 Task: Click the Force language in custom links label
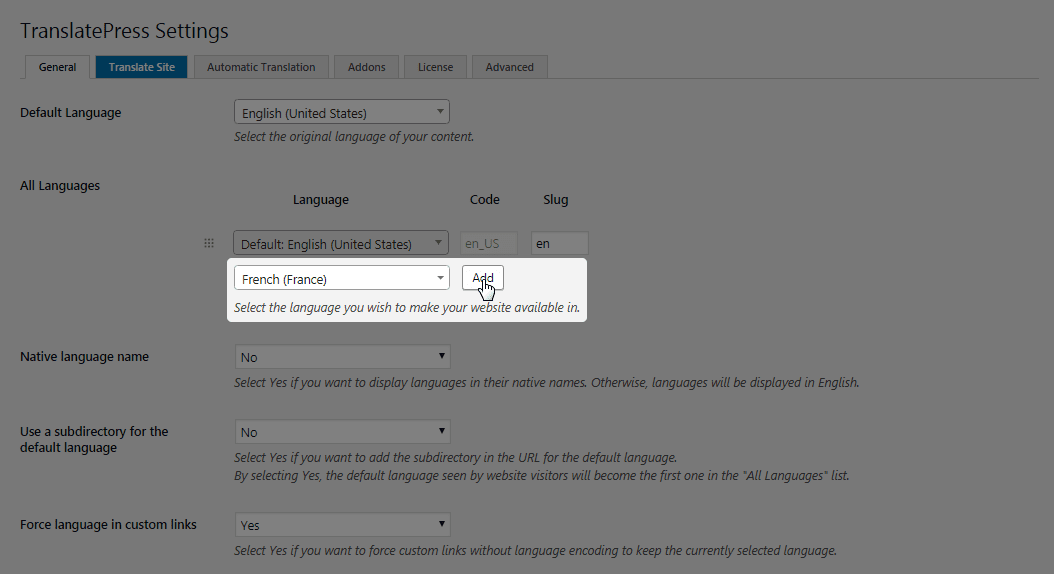108,525
